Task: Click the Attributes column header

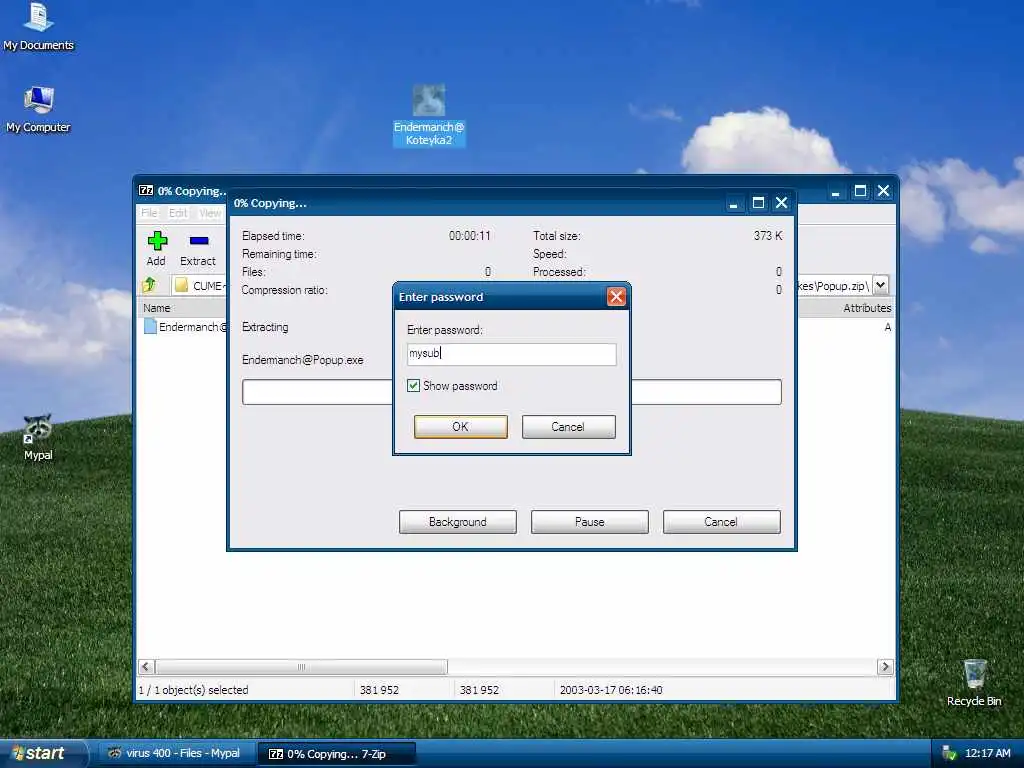Action: tap(867, 308)
